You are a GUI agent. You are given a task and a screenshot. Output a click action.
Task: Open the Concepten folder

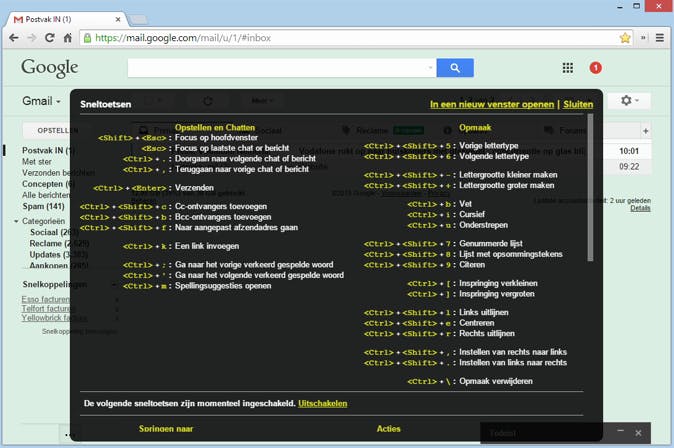48,184
